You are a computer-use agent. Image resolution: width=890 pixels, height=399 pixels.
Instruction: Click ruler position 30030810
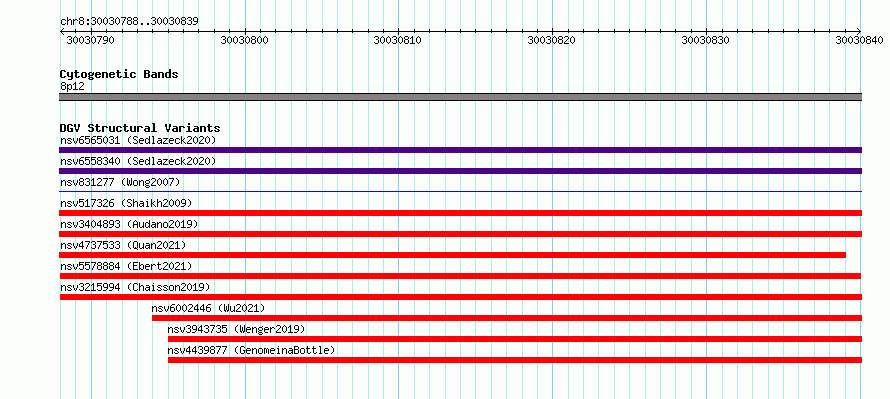398,40
